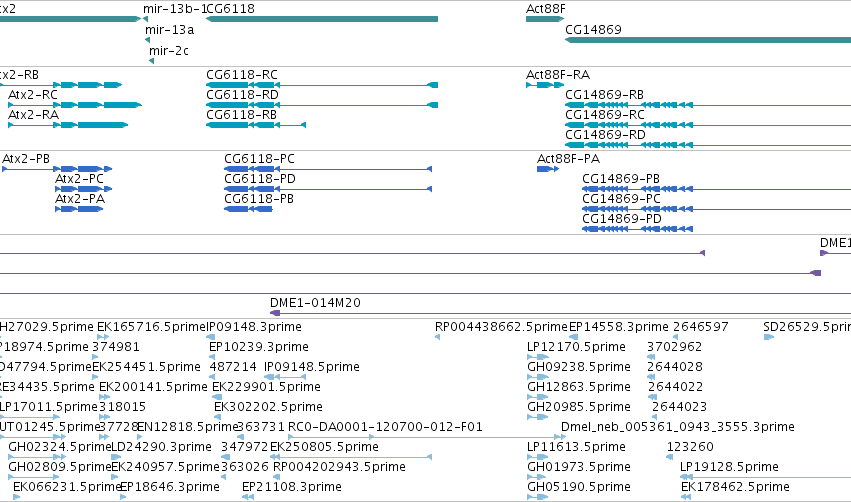Select the CG14869 gene bar
The width and height of the screenshot is (851, 502).
(x=708, y=40)
